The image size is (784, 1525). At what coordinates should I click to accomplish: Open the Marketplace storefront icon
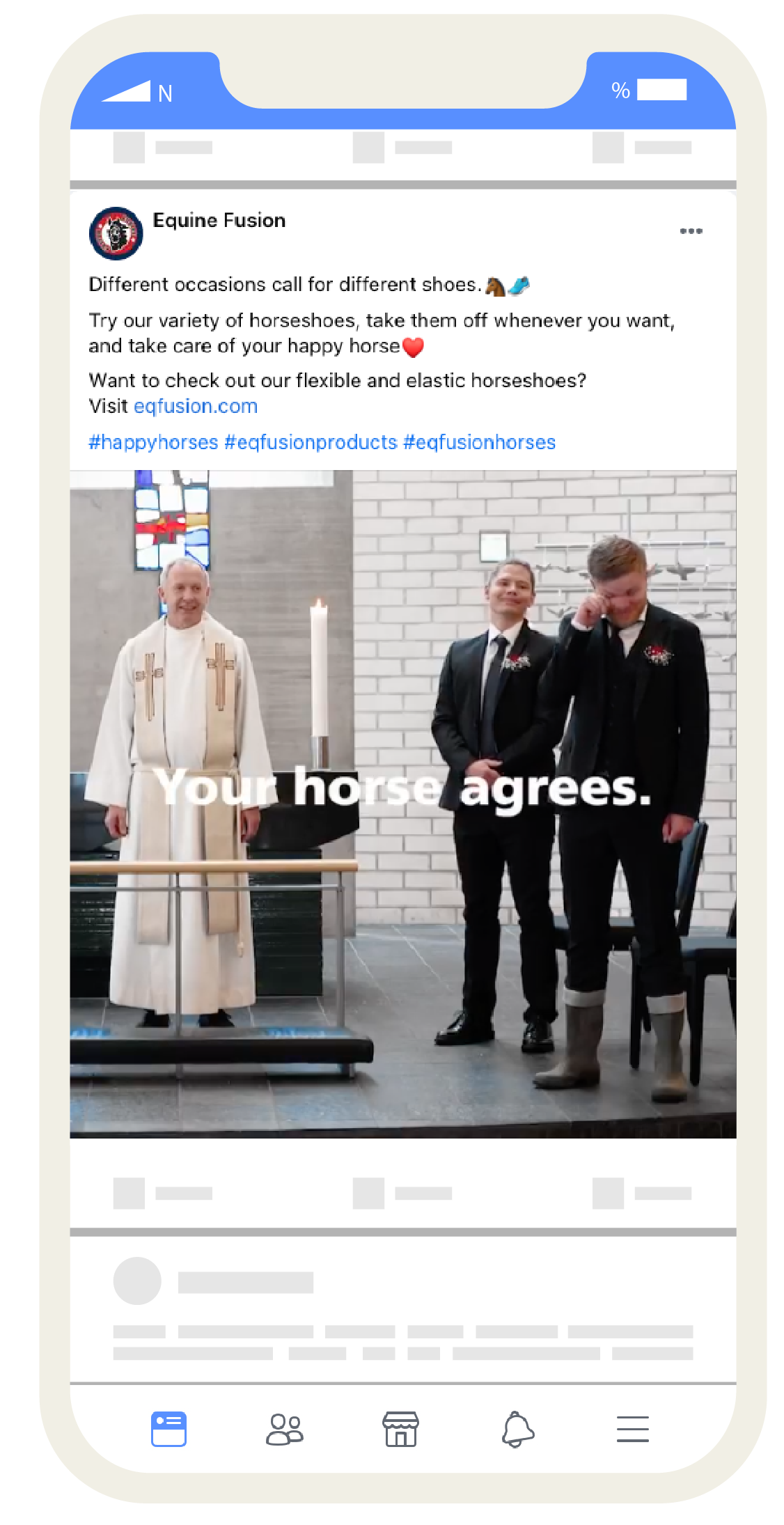pyautogui.click(x=400, y=1429)
